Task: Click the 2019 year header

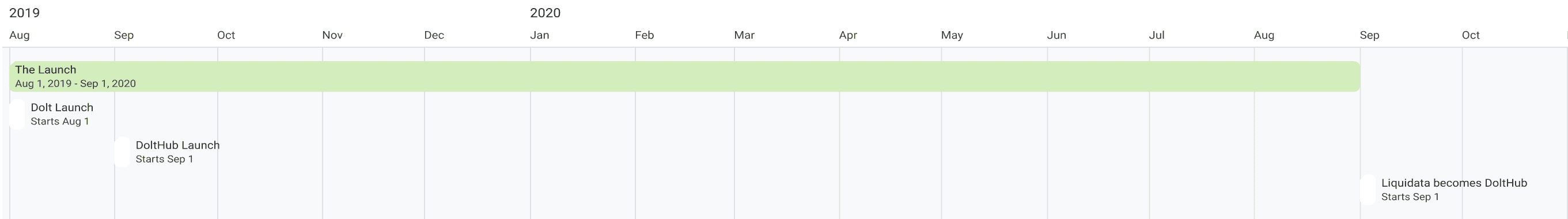Action: click(24, 13)
